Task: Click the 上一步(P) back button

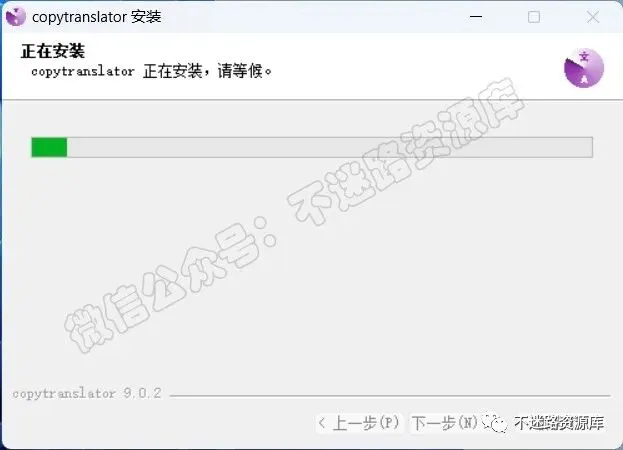Action: pos(360,423)
